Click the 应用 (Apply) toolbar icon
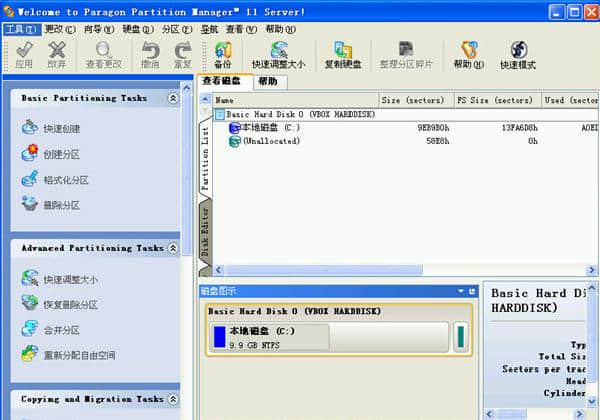Image resolution: width=600 pixels, height=420 pixels. (x=24, y=54)
